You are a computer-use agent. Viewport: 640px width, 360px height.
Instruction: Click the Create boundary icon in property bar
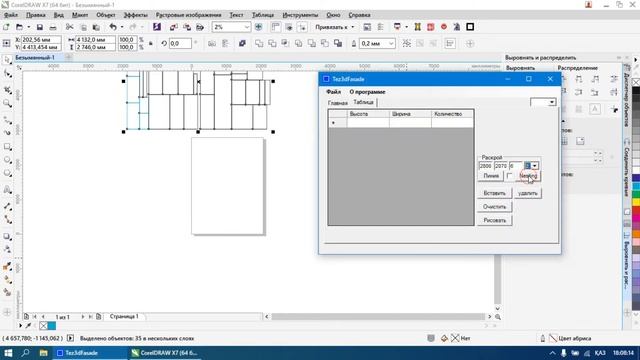click(338, 44)
